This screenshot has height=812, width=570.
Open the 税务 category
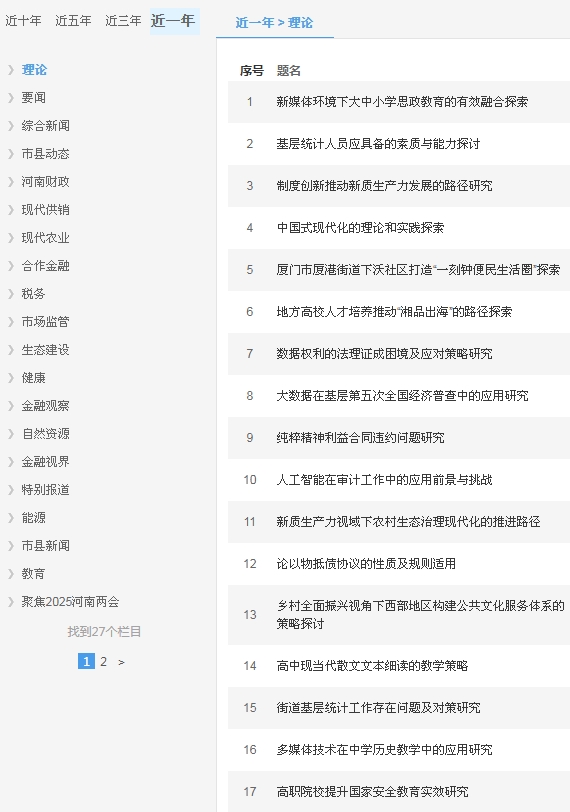click(33, 293)
